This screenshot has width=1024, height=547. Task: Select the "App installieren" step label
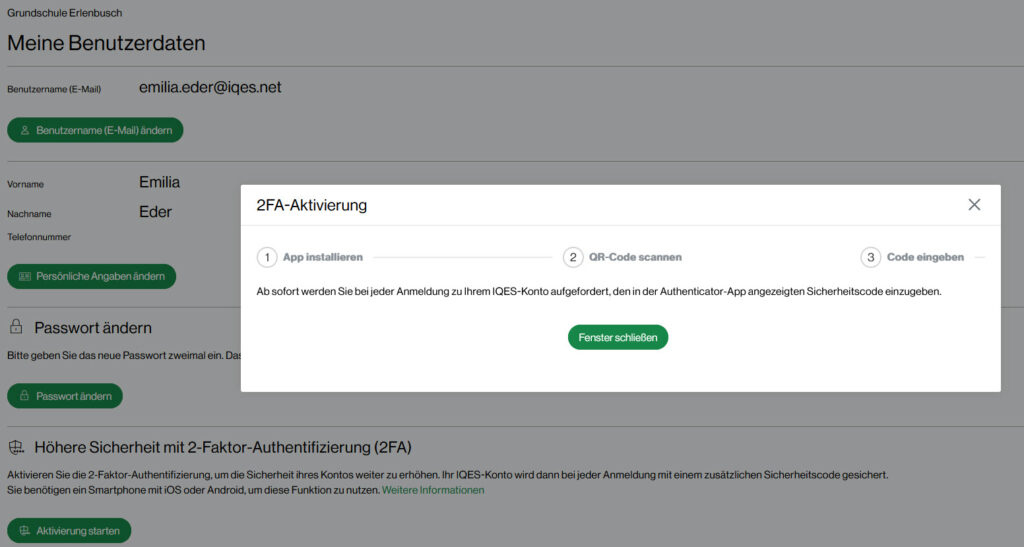click(x=322, y=257)
